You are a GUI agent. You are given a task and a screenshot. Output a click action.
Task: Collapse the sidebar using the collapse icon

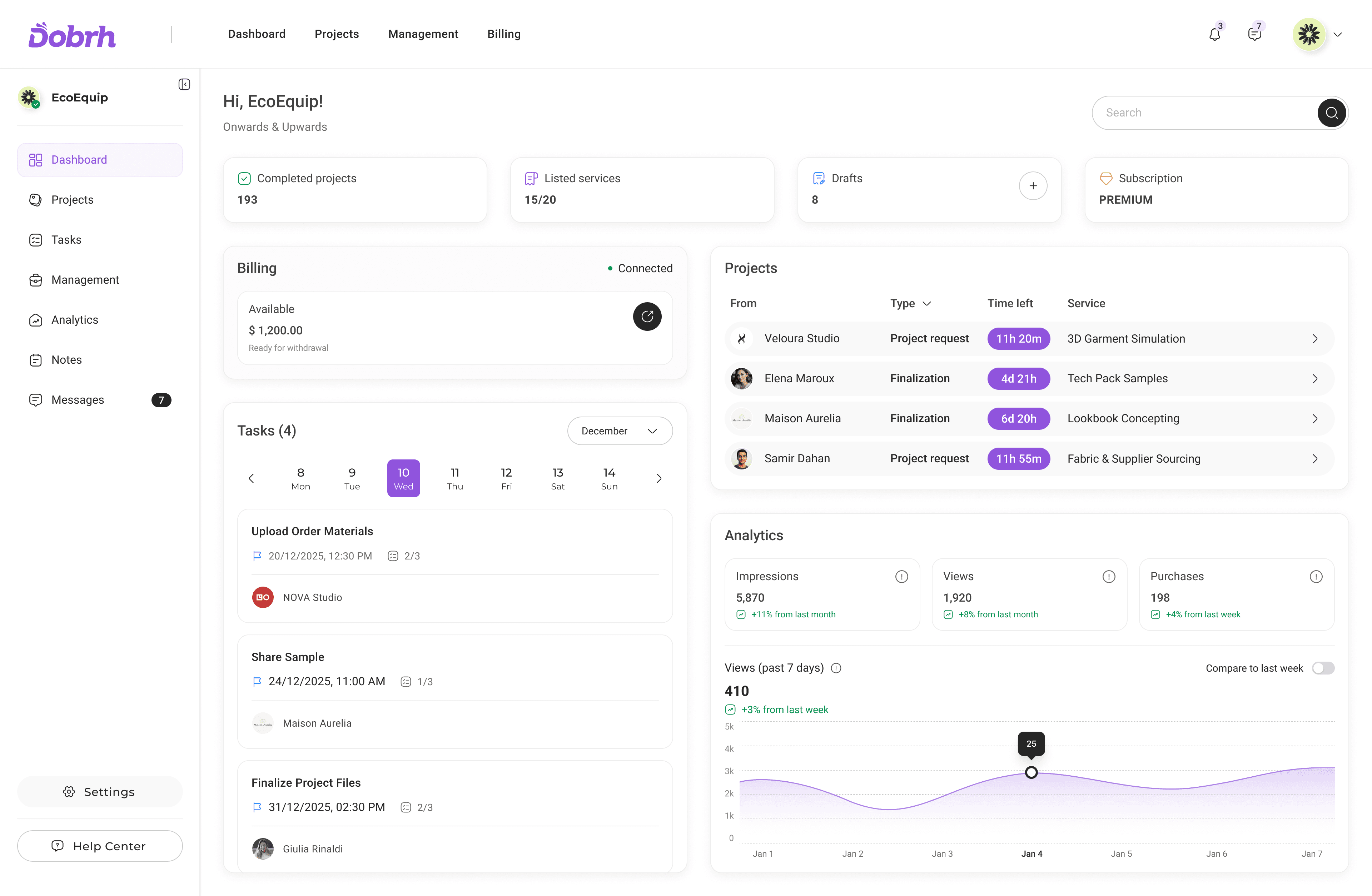click(184, 84)
